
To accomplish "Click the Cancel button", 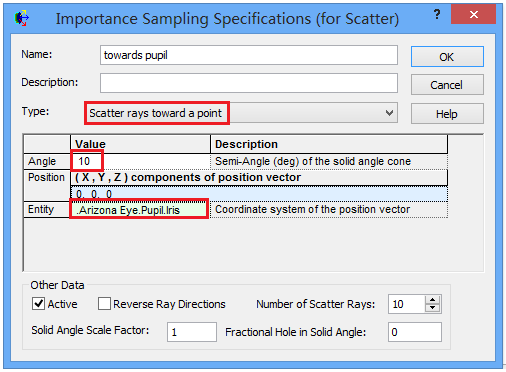I will (x=447, y=85).
